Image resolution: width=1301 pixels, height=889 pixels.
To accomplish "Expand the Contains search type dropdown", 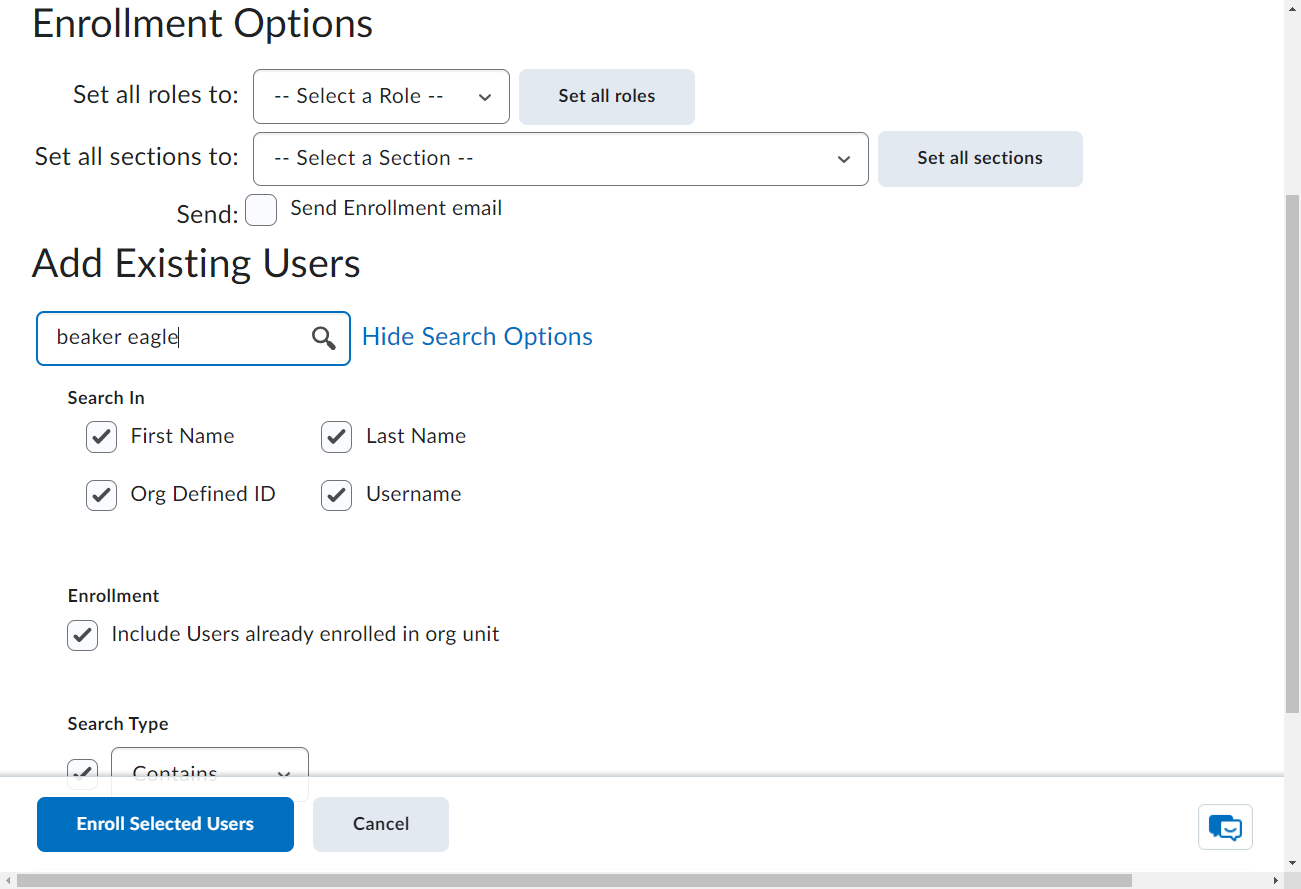I will pyautogui.click(x=210, y=762).
